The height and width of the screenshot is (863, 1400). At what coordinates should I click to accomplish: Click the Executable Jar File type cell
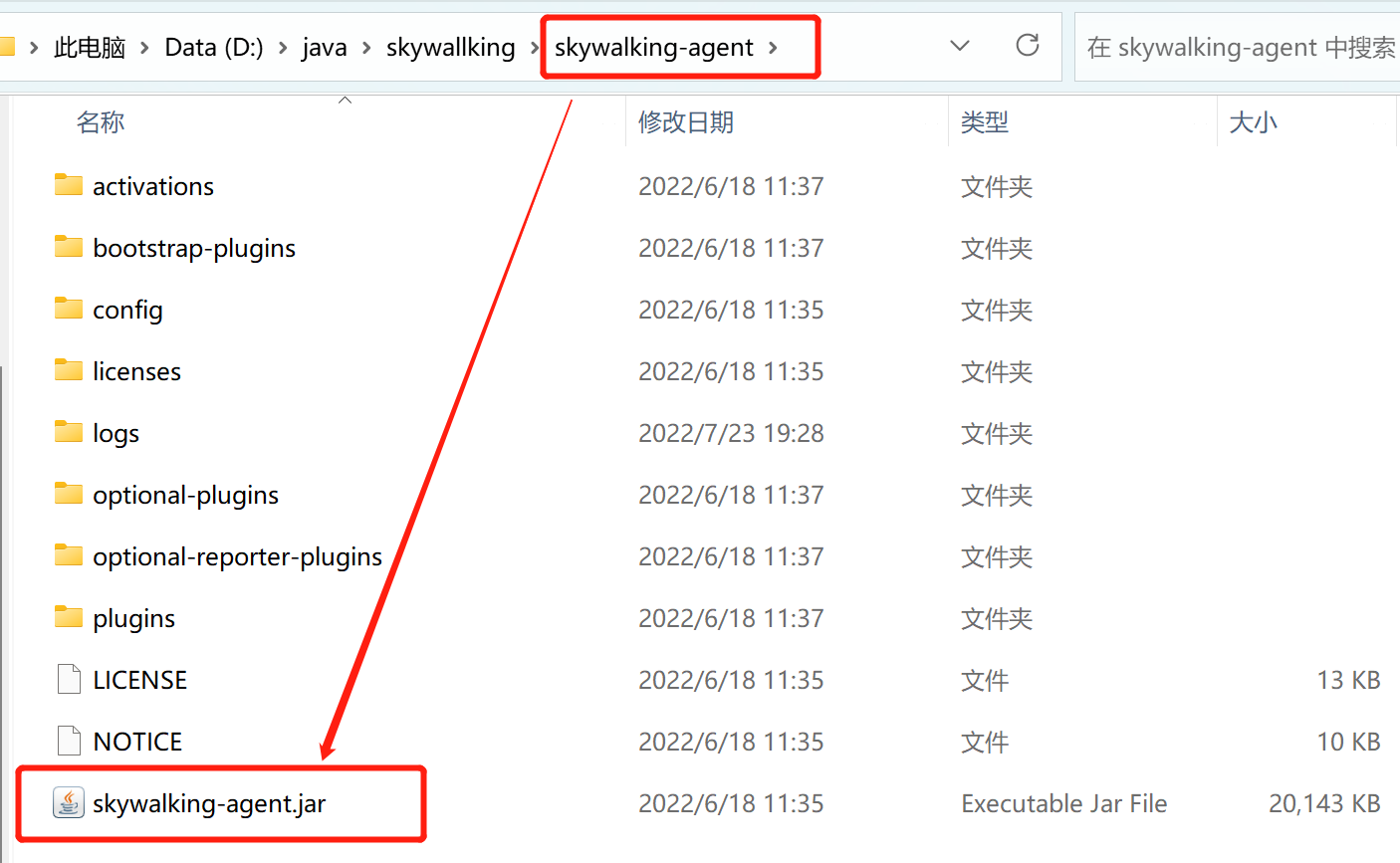pyautogui.click(x=1063, y=803)
